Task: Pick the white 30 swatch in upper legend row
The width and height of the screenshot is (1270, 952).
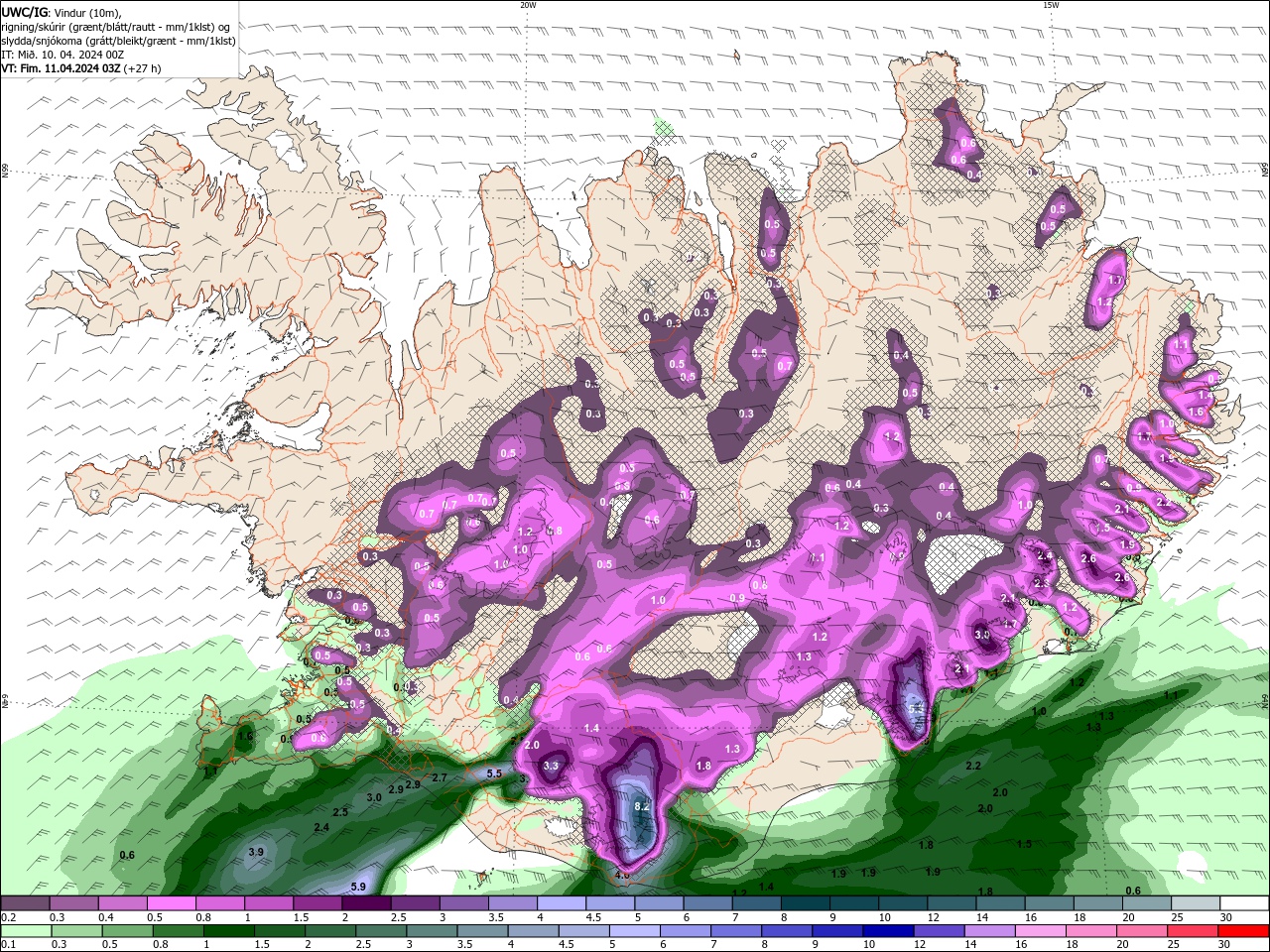Action: coord(1244,903)
